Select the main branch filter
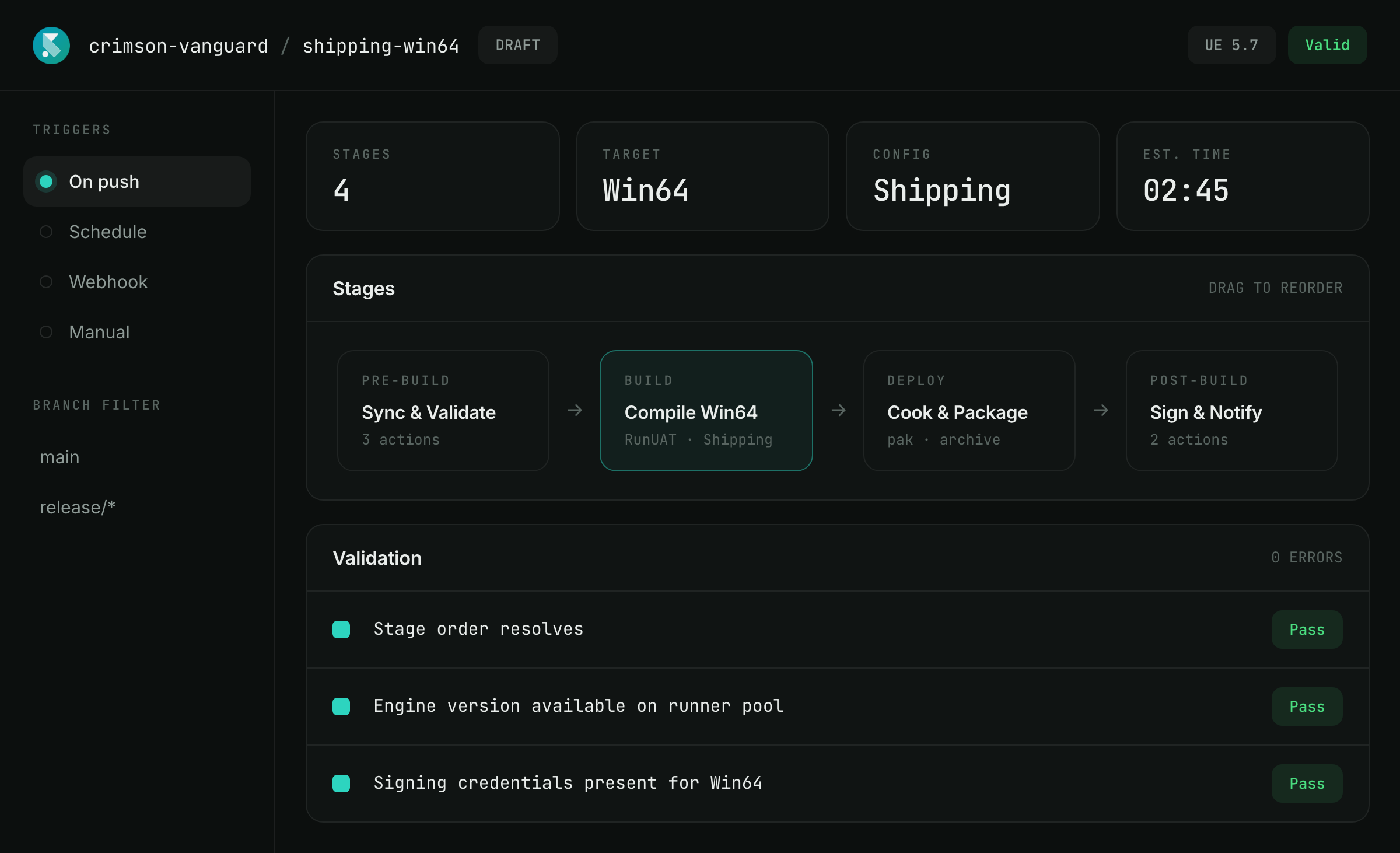This screenshot has width=1400, height=853. click(x=137, y=457)
